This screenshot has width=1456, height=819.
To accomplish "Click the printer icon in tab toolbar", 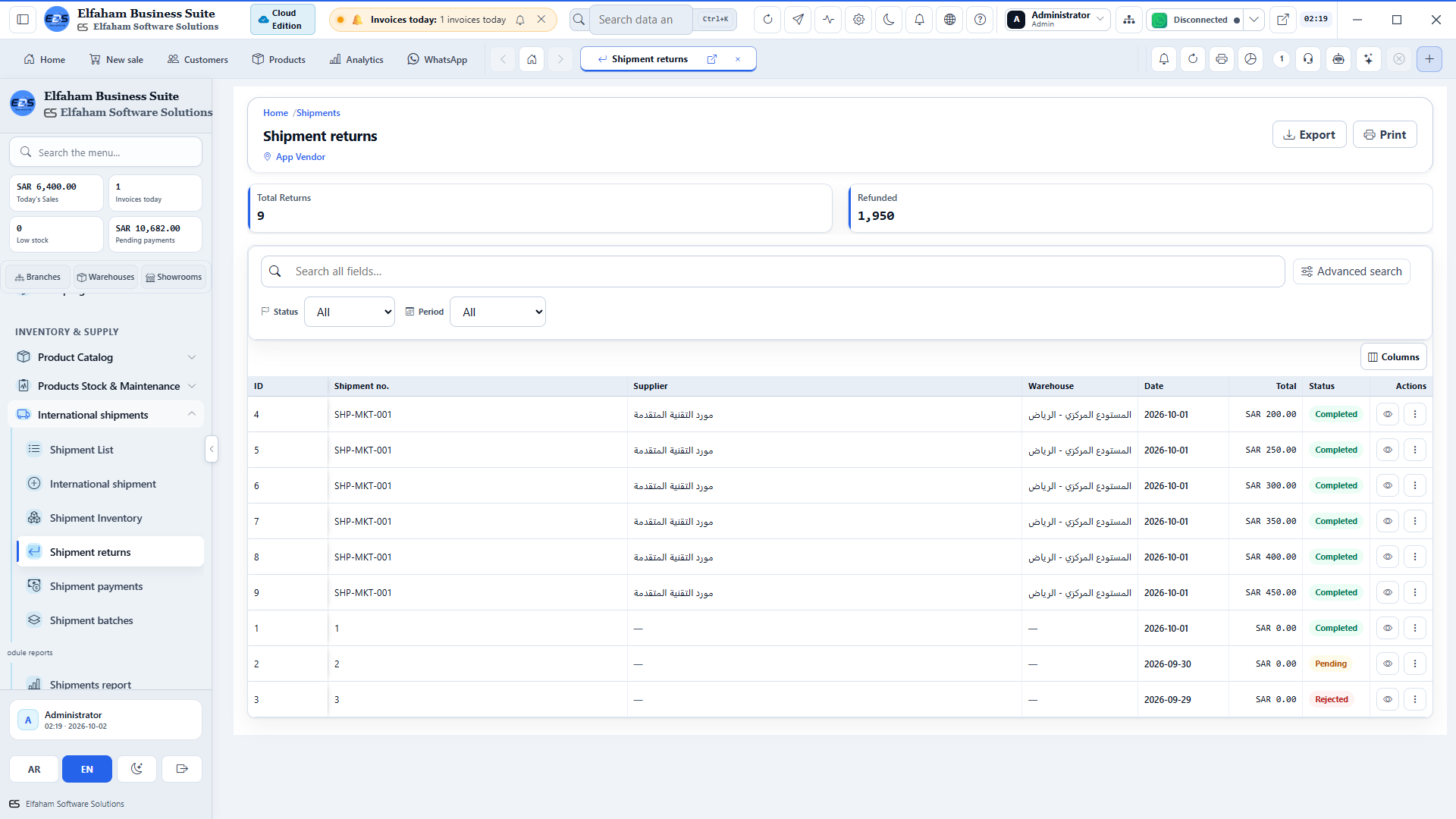I will coord(1221,59).
